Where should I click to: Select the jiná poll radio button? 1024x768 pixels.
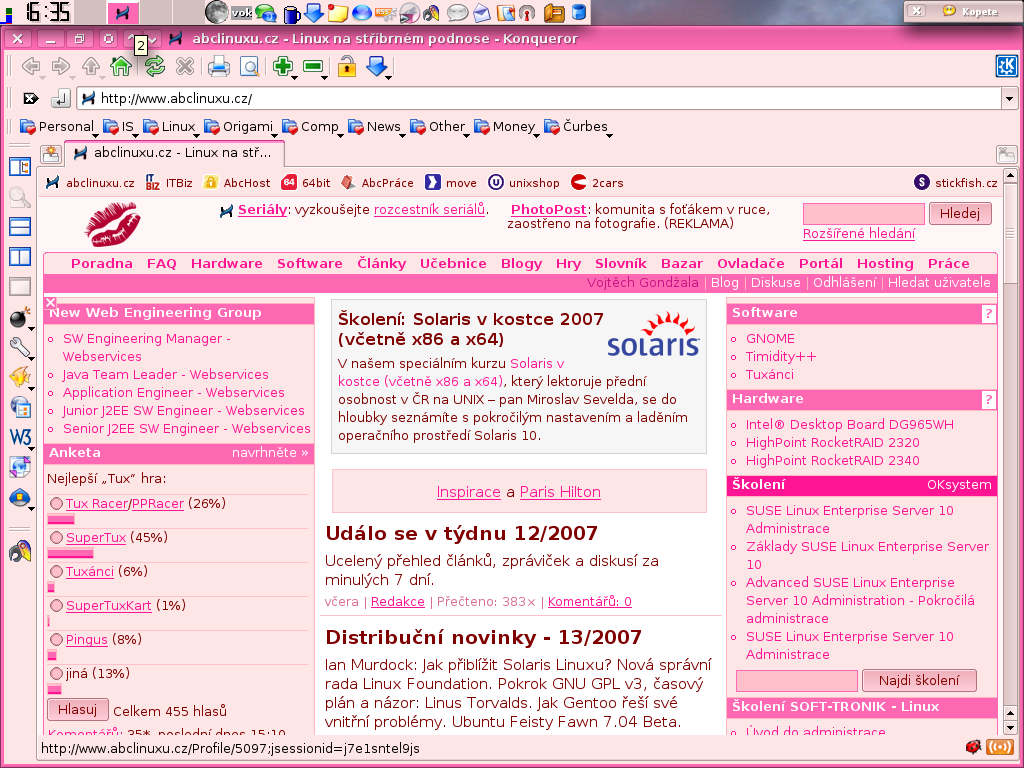point(56,673)
